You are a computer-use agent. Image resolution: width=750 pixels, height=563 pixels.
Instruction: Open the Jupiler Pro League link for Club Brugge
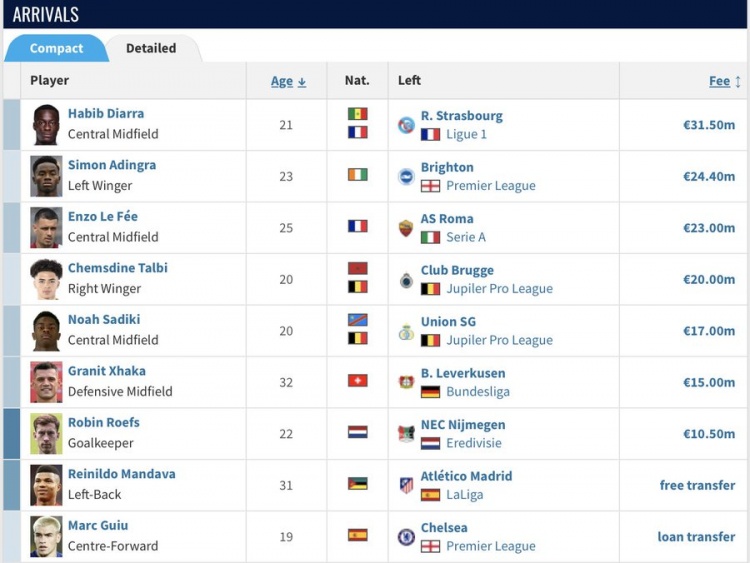(x=499, y=289)
